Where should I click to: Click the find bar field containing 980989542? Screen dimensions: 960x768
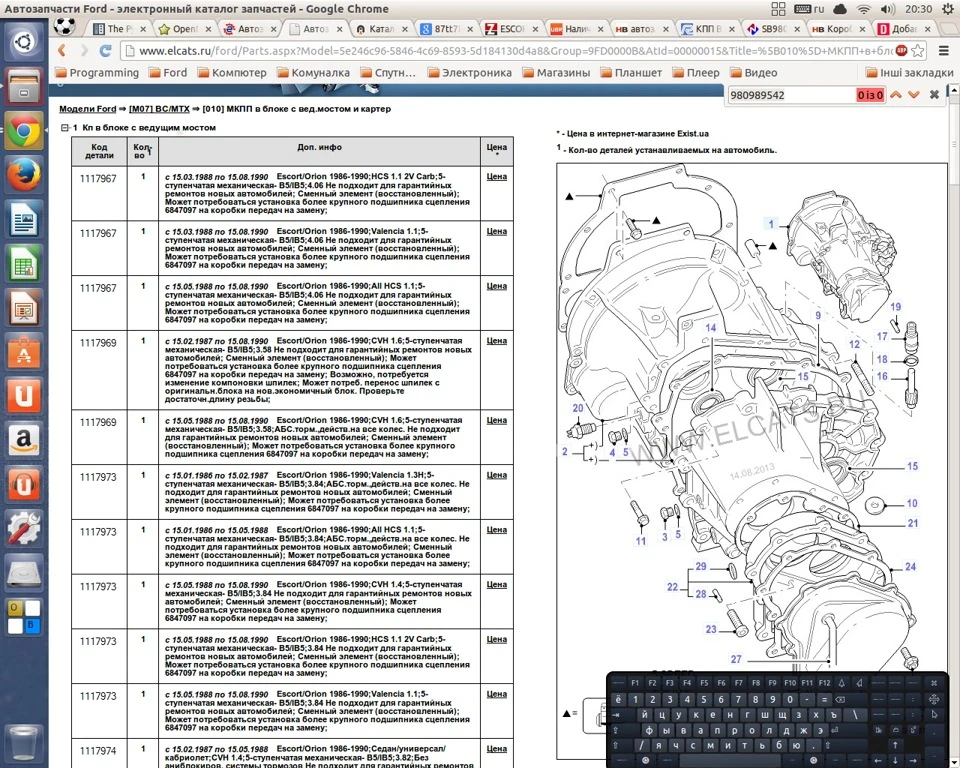pyautogui.click(x=791, y=95)
